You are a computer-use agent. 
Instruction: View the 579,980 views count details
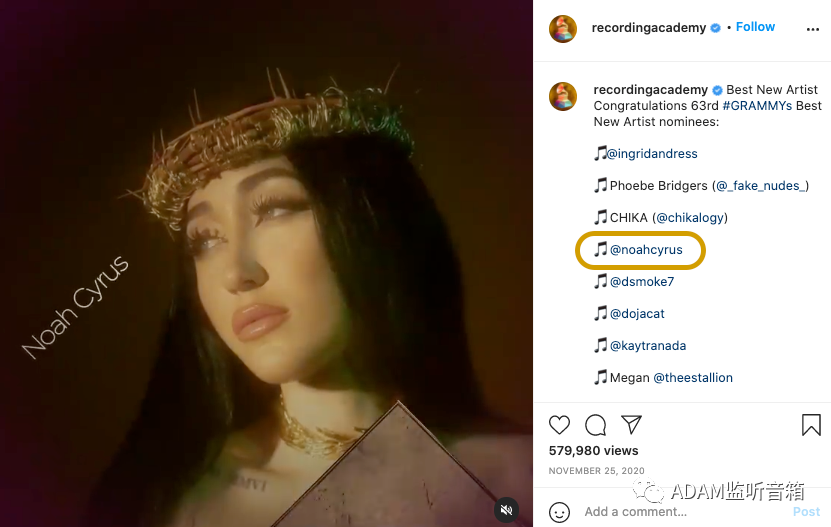coord(594,451)
